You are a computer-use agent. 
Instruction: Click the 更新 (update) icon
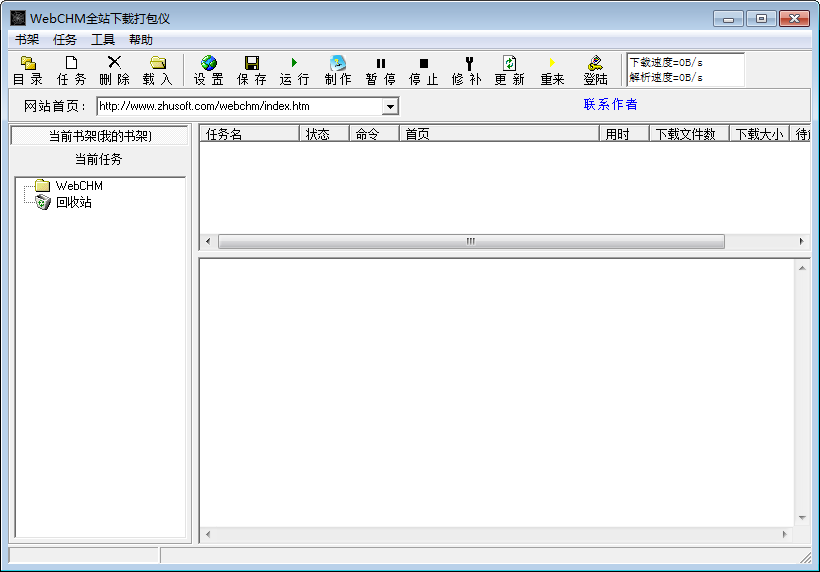509,70
